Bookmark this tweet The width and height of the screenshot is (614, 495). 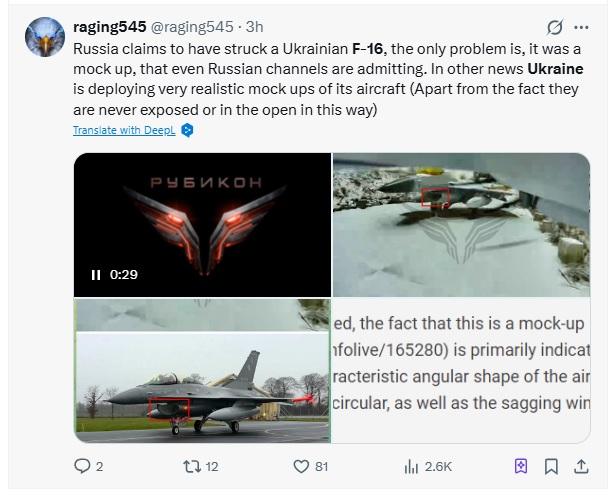pos(551,466)
